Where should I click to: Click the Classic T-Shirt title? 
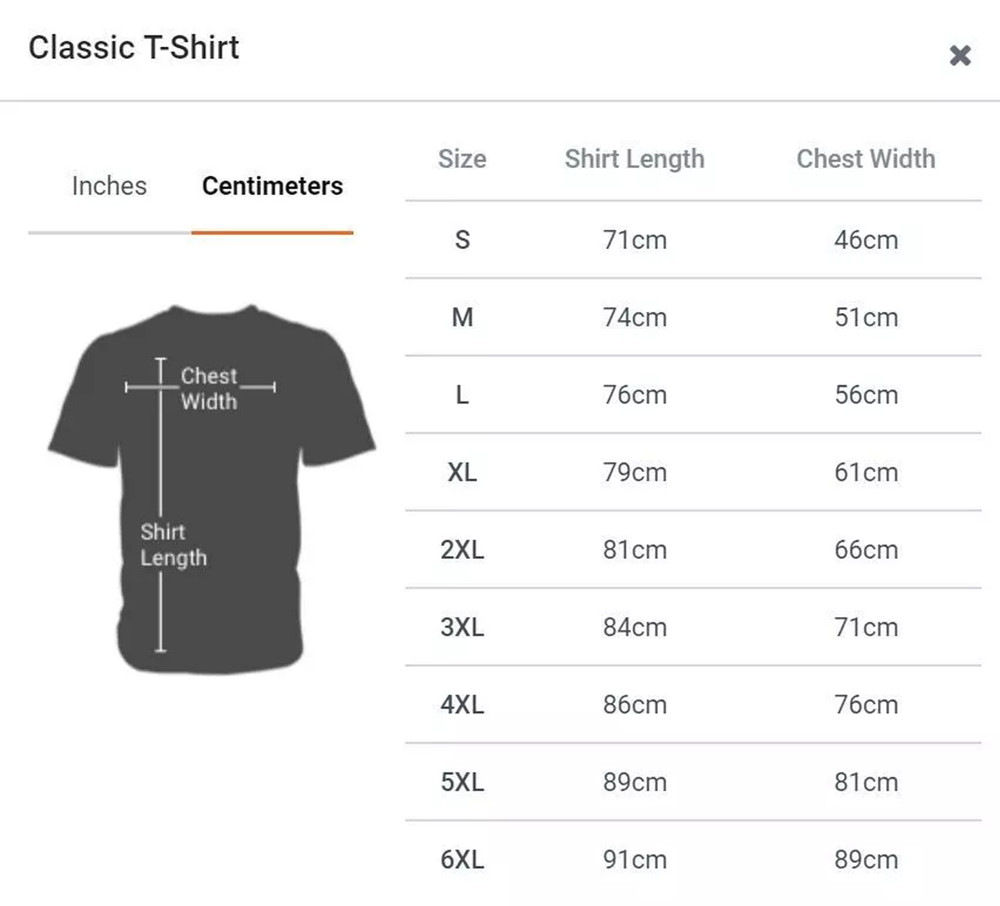tap(134, 47)
